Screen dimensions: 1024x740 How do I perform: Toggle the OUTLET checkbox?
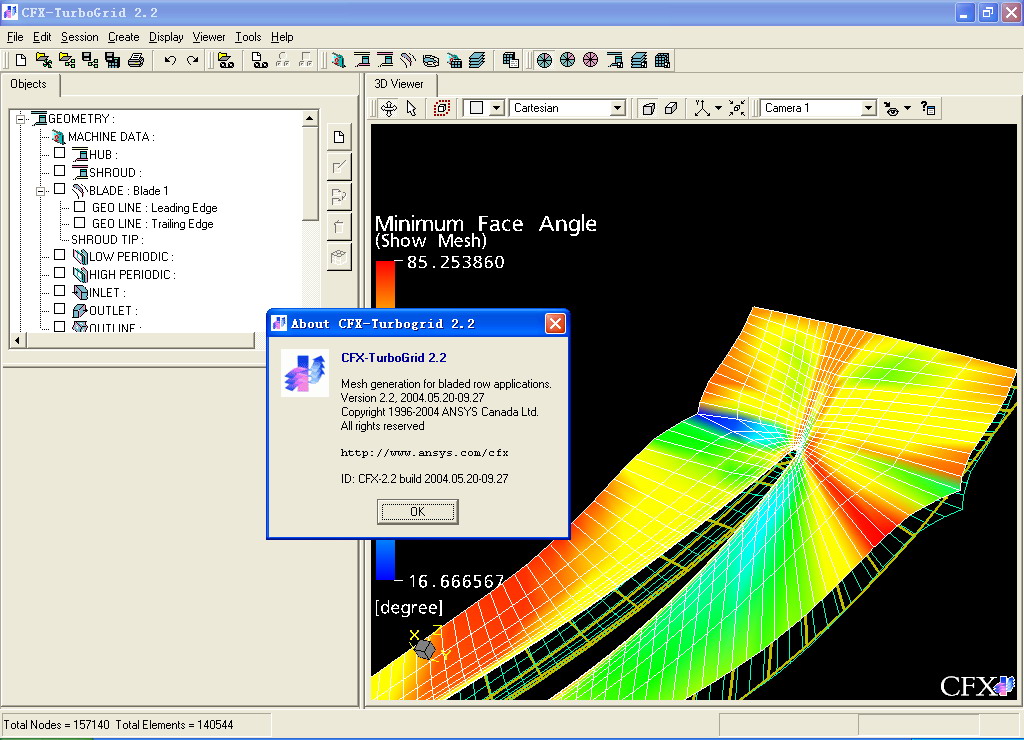59,309
